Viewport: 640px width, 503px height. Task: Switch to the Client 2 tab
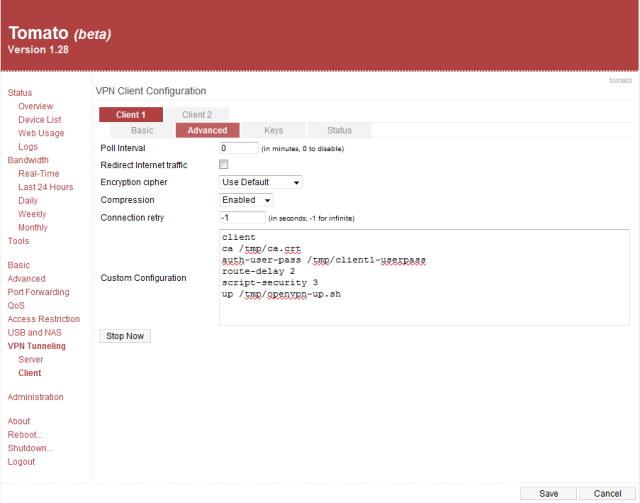(x=197, y=115)
